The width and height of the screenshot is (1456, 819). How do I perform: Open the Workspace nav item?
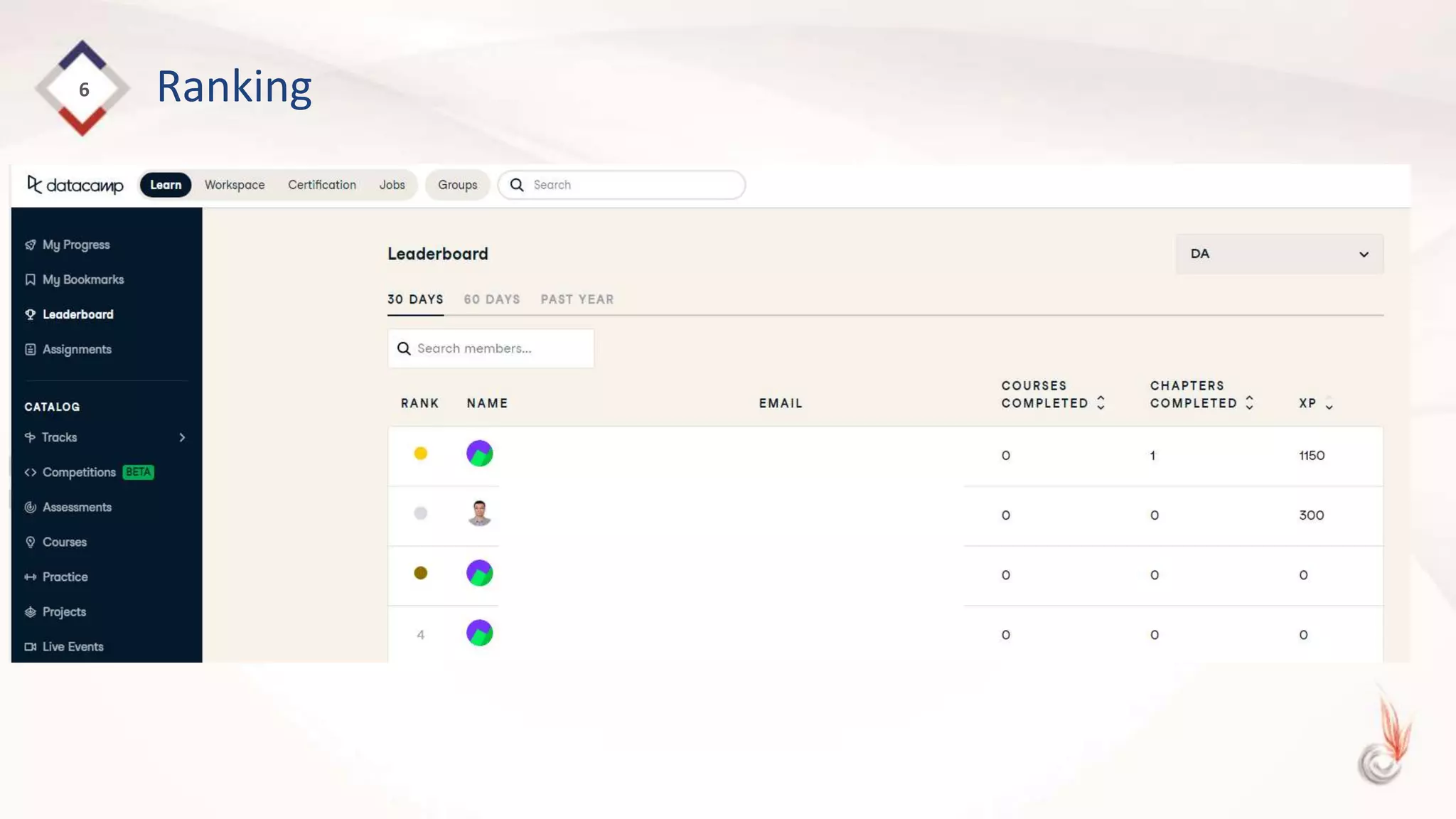point(235,185)
